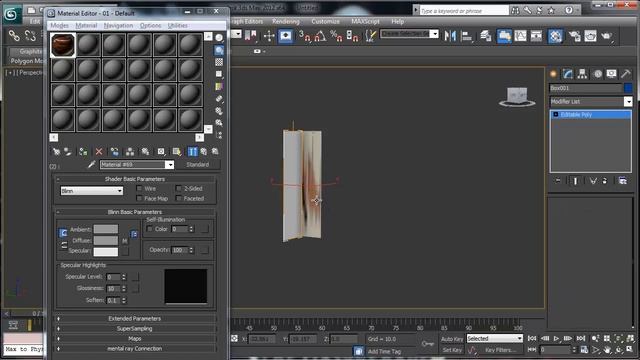The height and width of the screenshot is (360, 640).
Task: Expand mental ray Connection rollout
Action: [135, 349]
